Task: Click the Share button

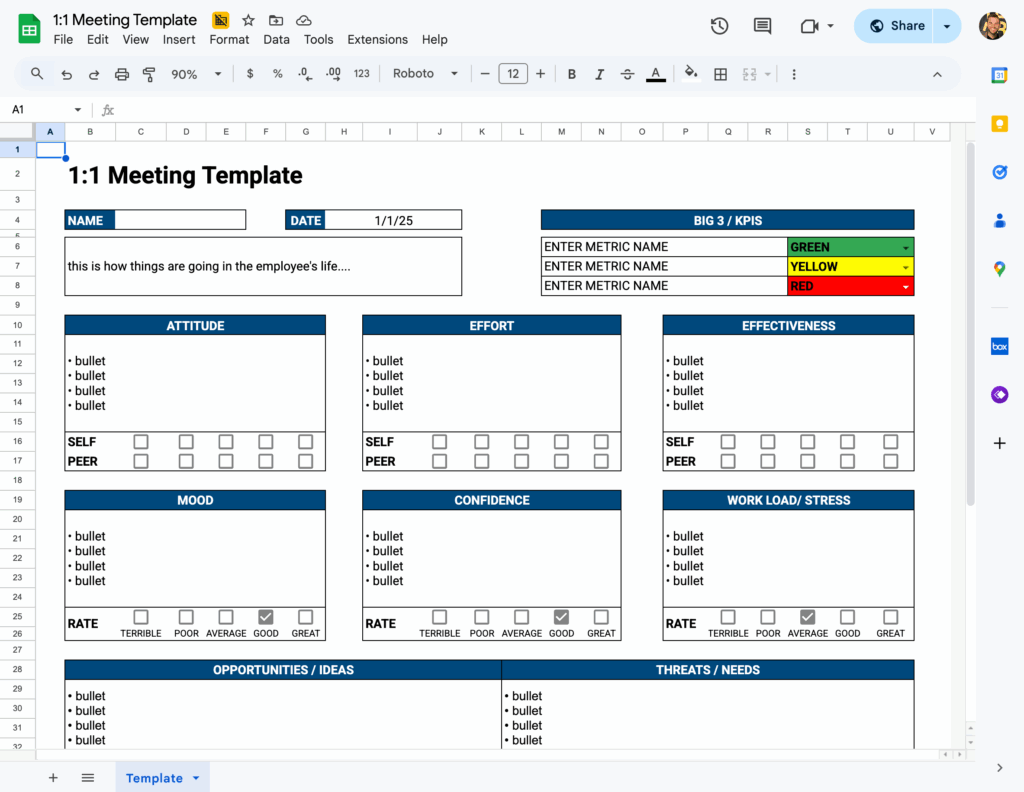Action: coord(895,26)
